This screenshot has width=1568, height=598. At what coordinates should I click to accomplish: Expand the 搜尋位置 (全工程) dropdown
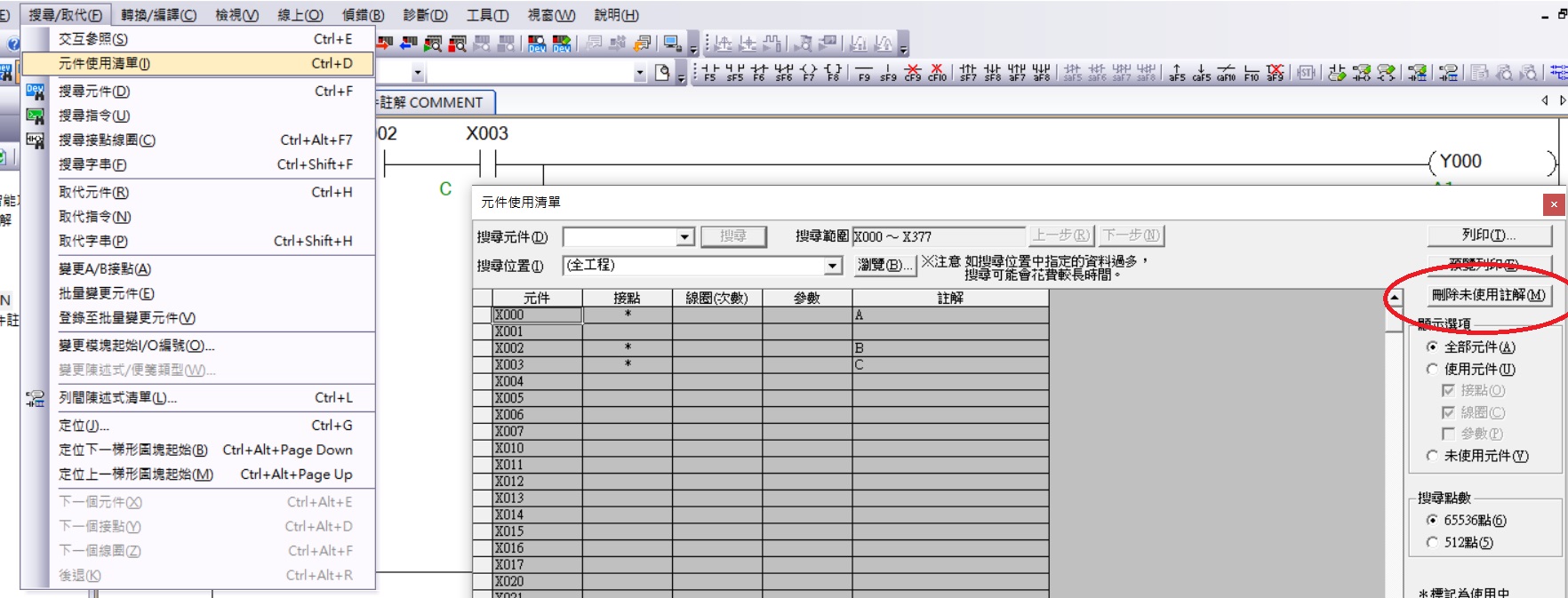[x=832, y=266]
